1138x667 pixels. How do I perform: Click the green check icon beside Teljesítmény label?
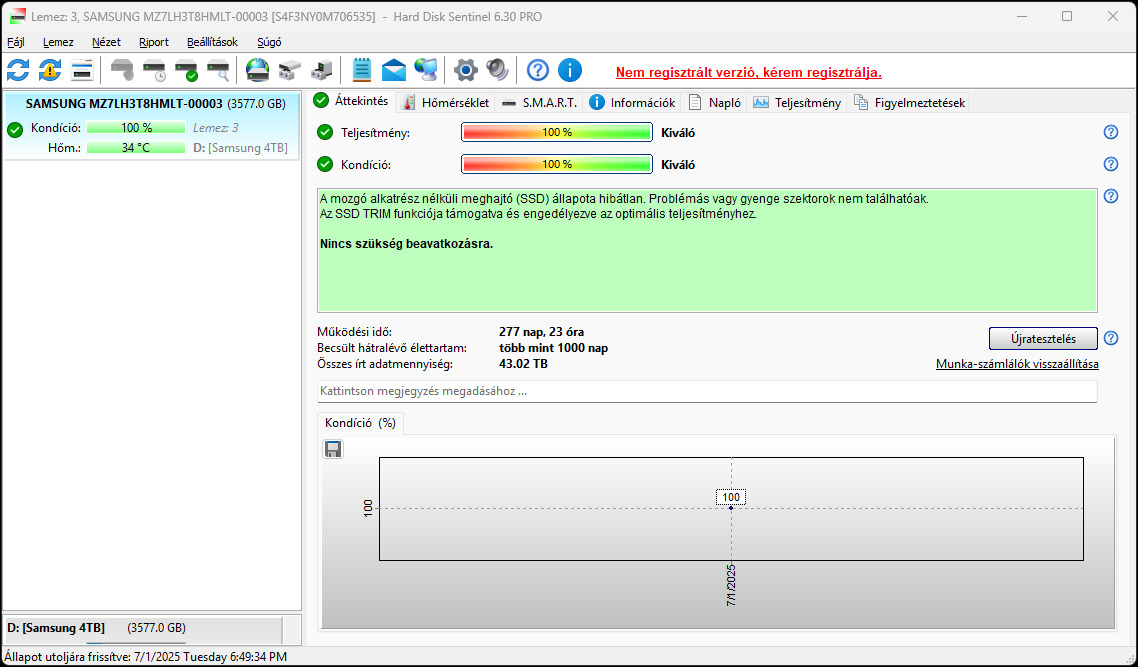(325, 133)
